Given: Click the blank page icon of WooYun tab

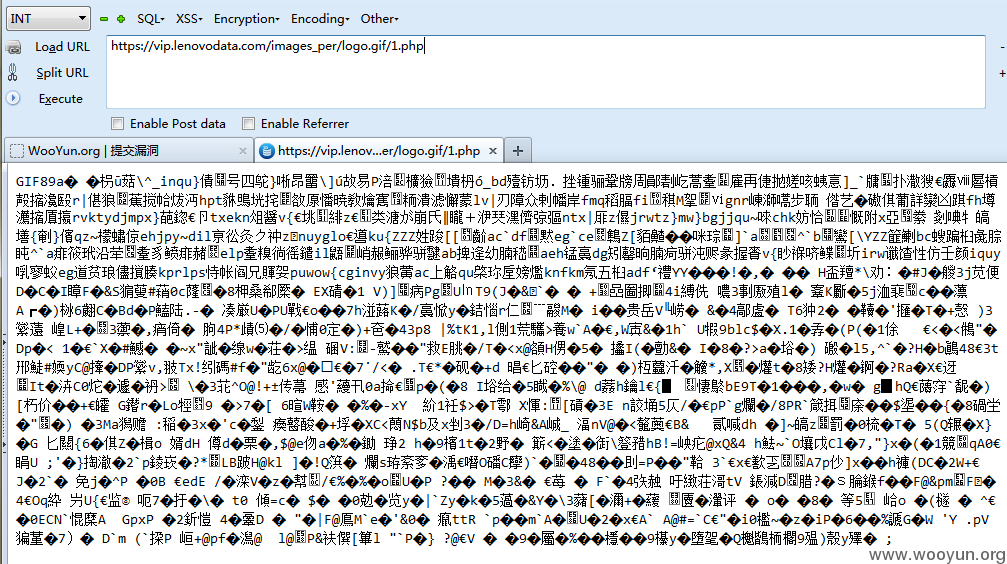Looking at the screenshot, I should [x=17, y=151].
